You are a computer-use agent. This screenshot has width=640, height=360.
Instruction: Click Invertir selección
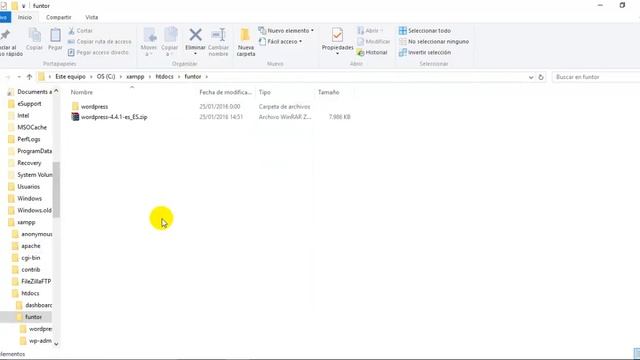(x=425, y=52)
